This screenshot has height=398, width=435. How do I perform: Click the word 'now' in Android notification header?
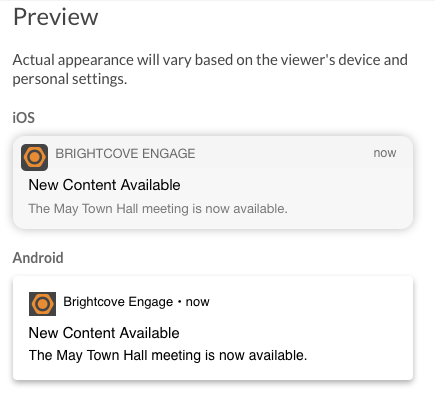click(198, 302)
